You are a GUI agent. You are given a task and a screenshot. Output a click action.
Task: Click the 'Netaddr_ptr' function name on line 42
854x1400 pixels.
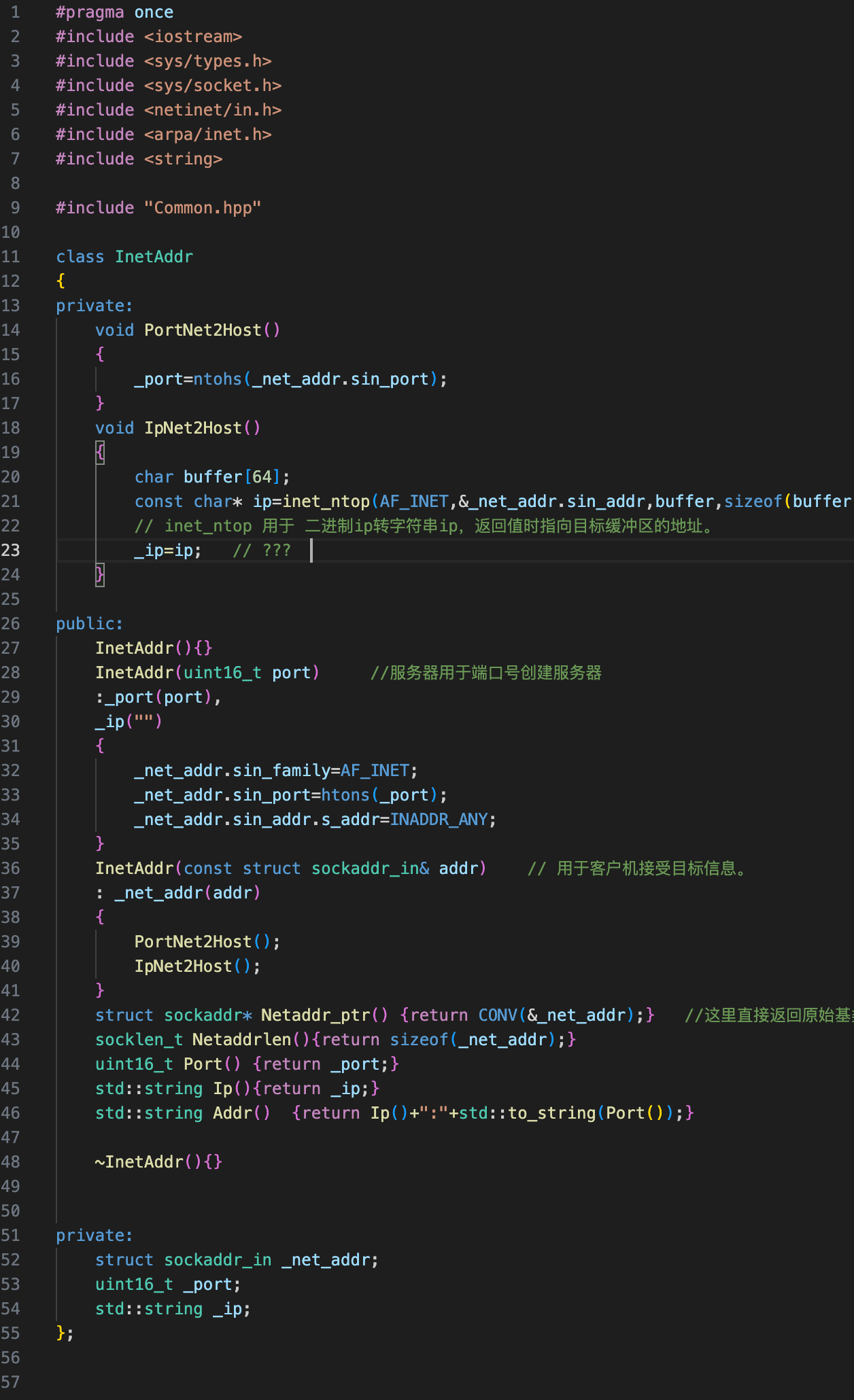click(316, 1015)
